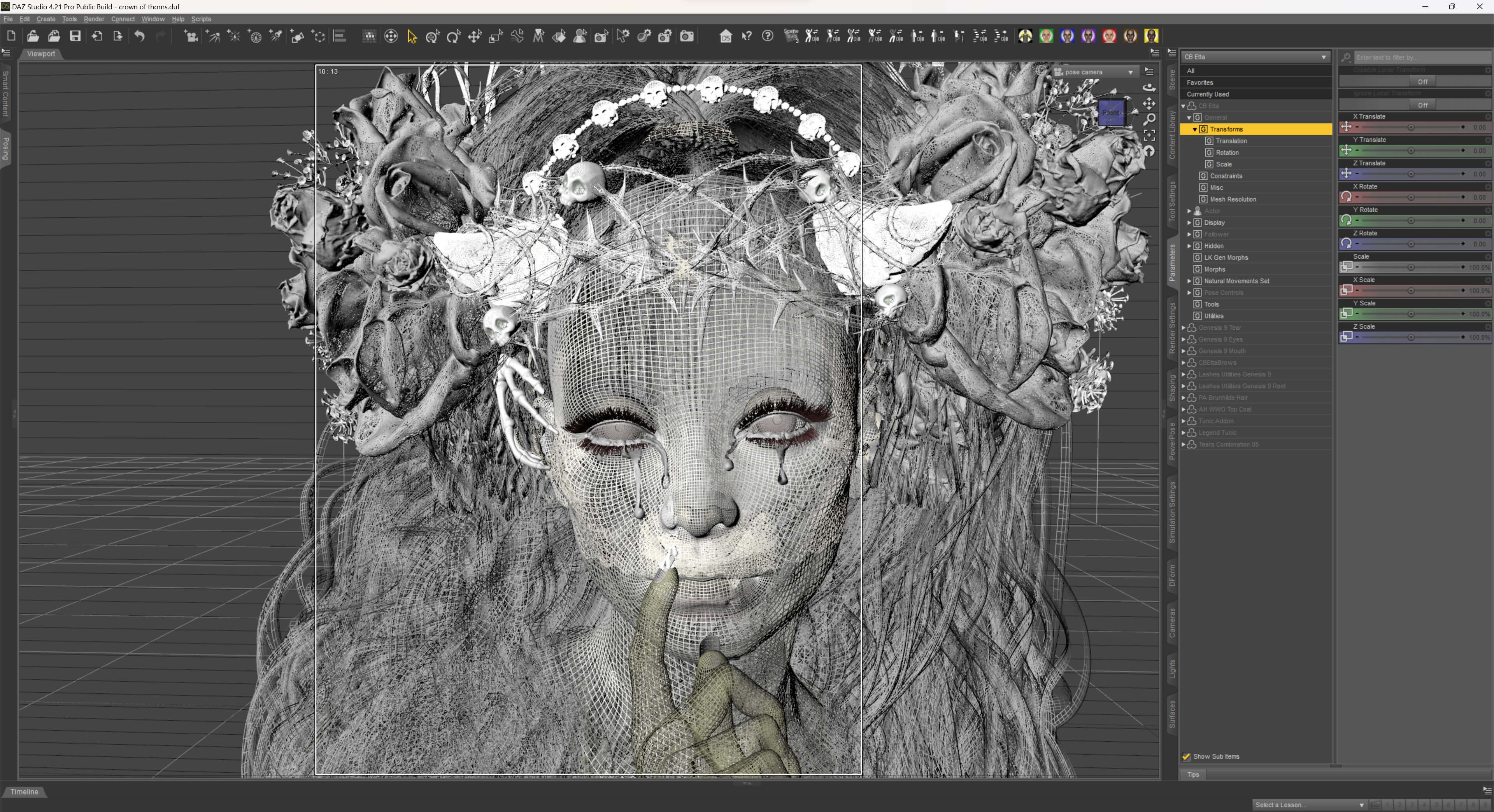Undo the last action
The width and height of the screenshot is (1494, 812).
coord(139,36)
